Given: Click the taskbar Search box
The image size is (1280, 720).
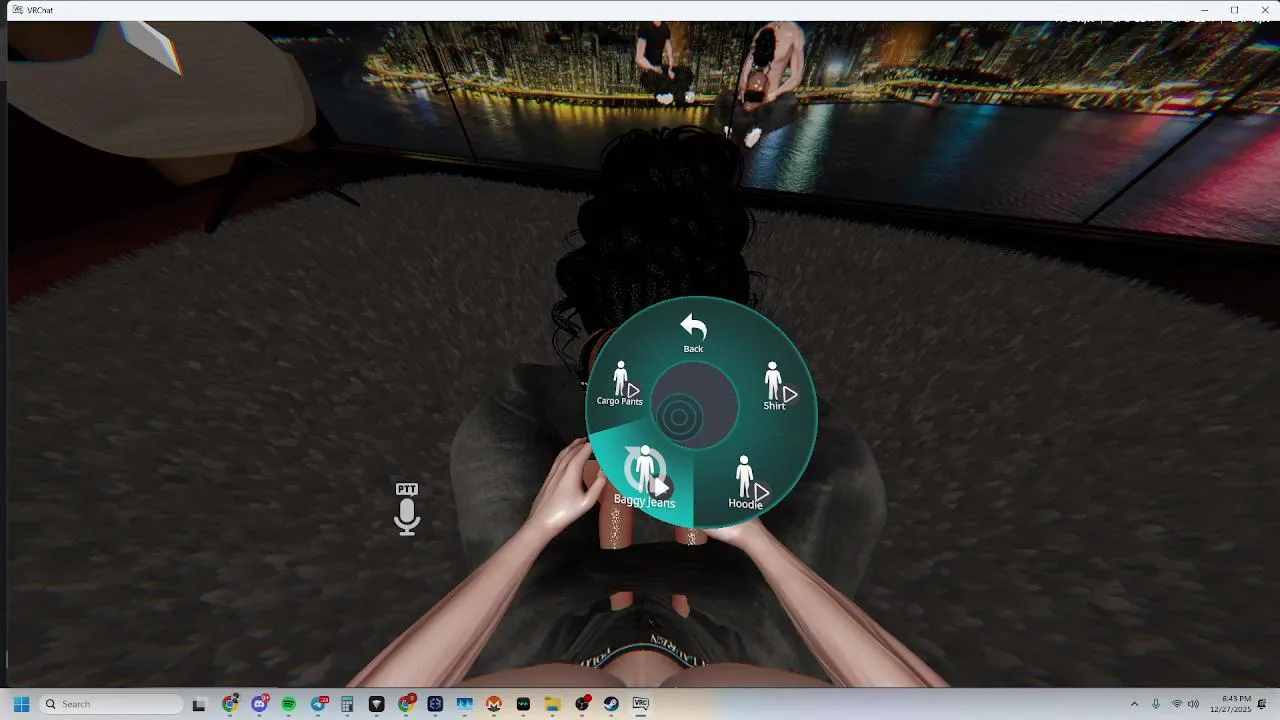Looking at the screenshot, I should pyautogui.click(x=112, y=704).
